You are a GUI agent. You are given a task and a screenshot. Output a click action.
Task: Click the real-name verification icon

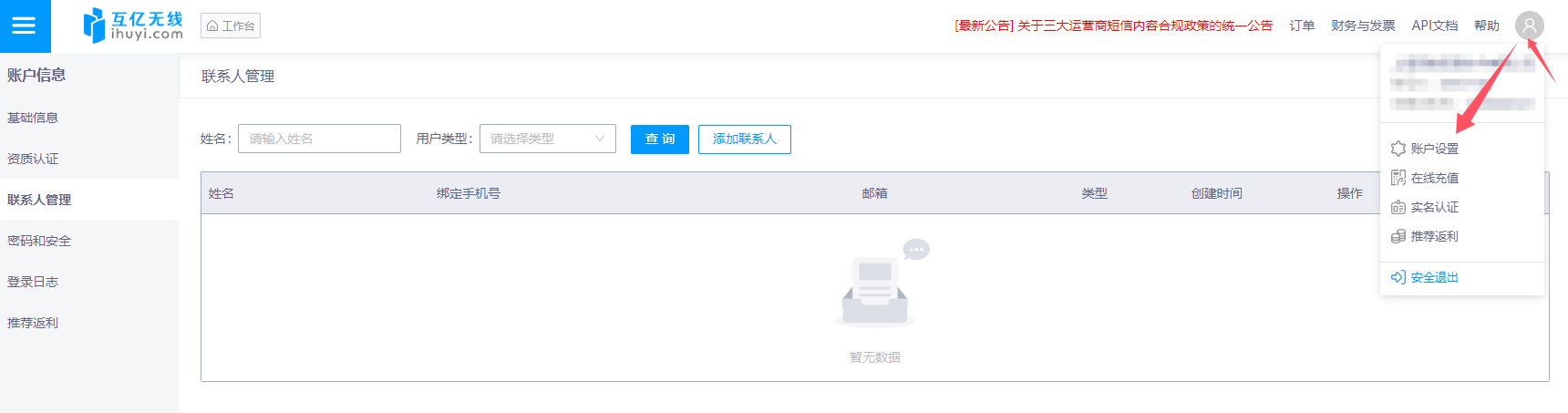click(x=1398, y=207)
